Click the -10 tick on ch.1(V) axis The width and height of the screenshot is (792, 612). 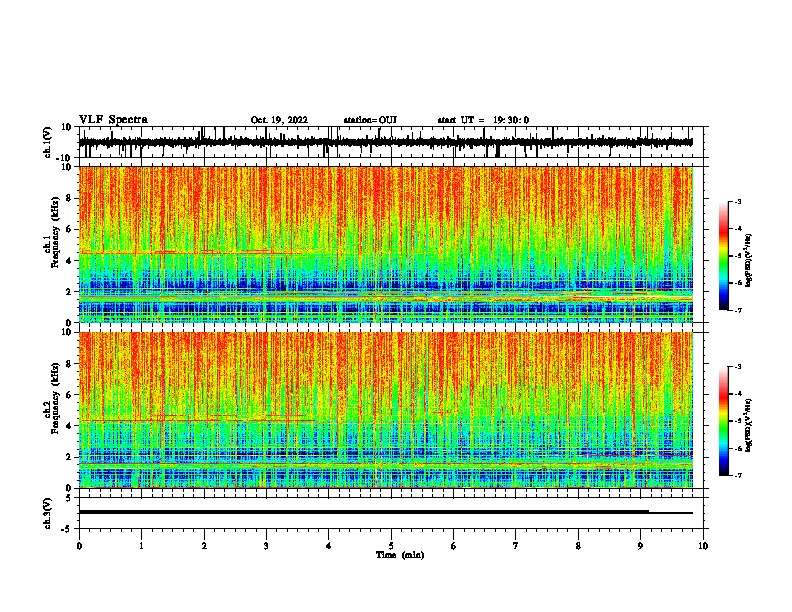pos(65,158)
